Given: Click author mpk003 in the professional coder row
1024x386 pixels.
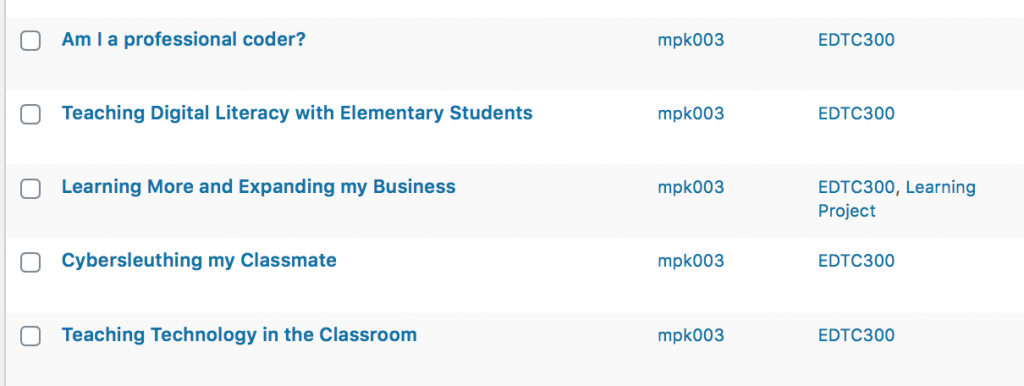Looking at the screenshot, I should coord(691,41).
